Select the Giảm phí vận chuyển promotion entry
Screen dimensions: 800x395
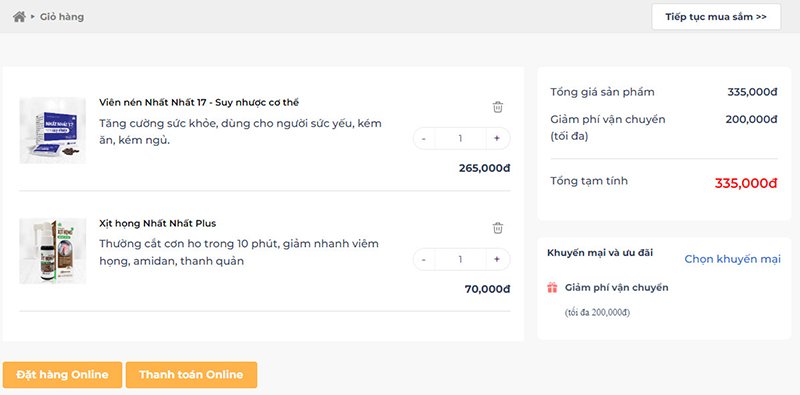[x=608, y=299]
